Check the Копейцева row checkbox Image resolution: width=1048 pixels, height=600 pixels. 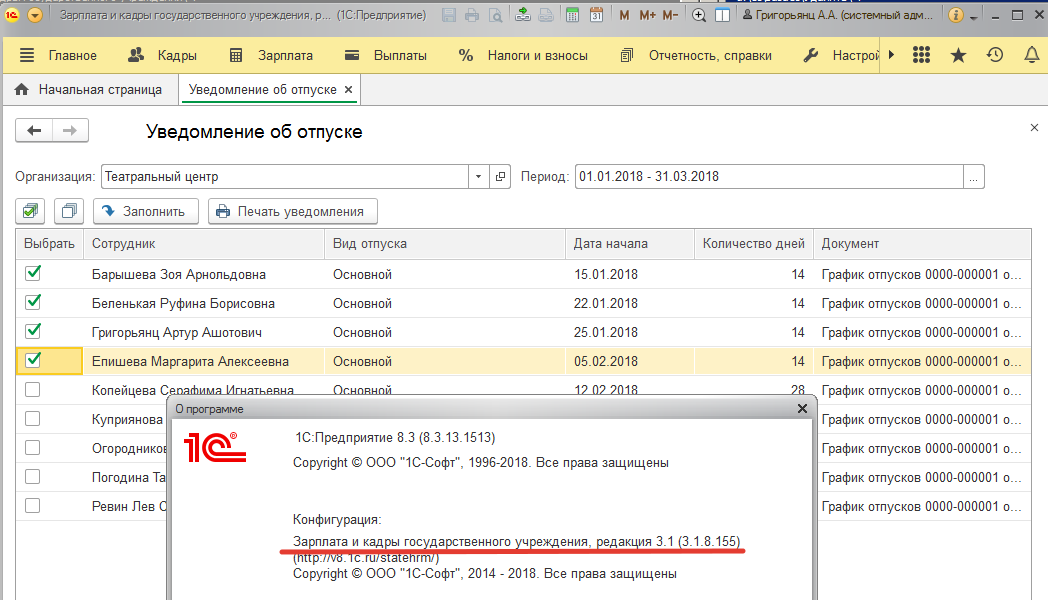[33, 390]
